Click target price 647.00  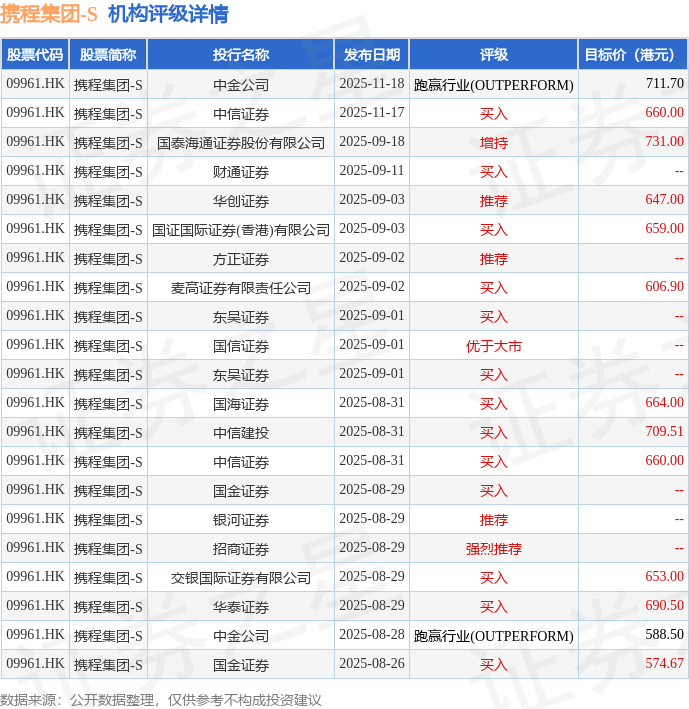point(665,199)
